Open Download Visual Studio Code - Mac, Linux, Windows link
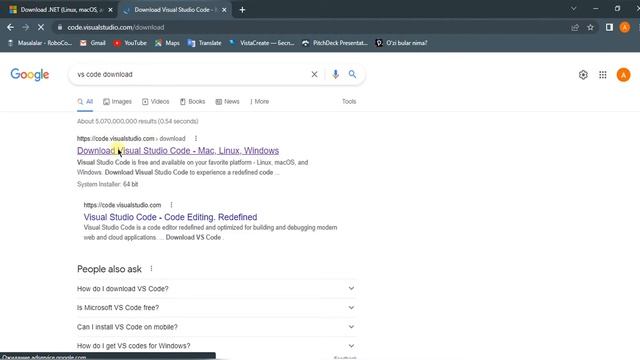Image resolution: width=640 pixels, height=360 pixels. [x=178, y=151]
